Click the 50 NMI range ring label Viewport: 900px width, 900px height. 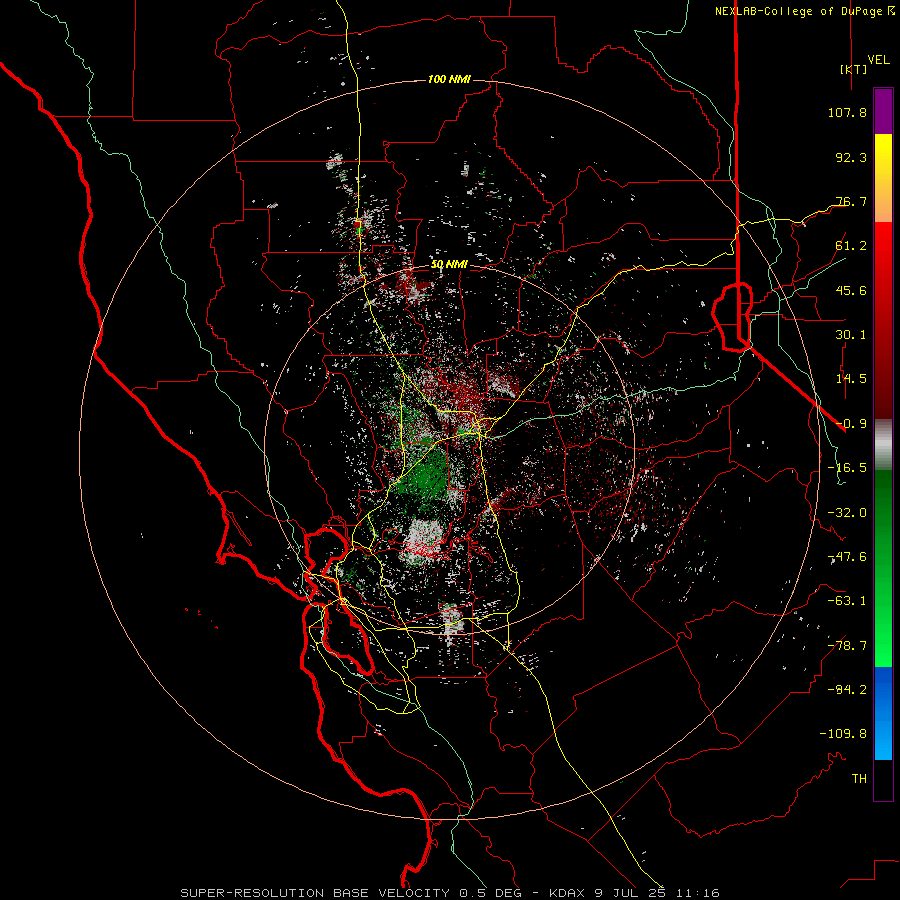(449, 265)
